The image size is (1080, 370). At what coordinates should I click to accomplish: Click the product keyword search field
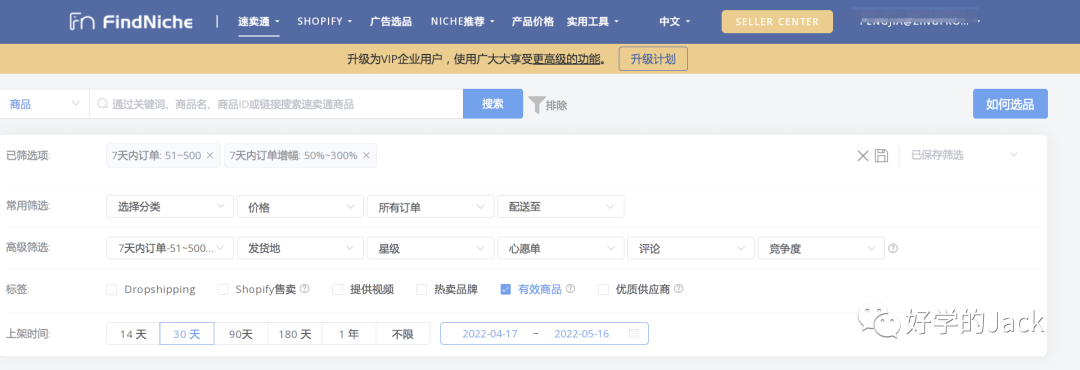276,104
